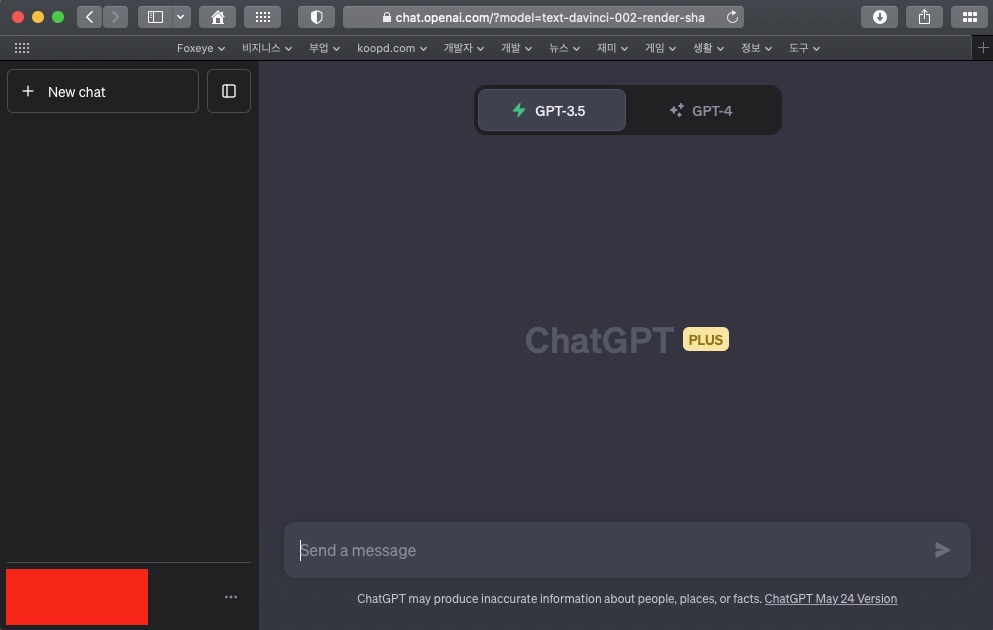The image size is (993, 630).
Task: Expand the 비지니스 bookmarks folder
Action: (x=267, y=48)
